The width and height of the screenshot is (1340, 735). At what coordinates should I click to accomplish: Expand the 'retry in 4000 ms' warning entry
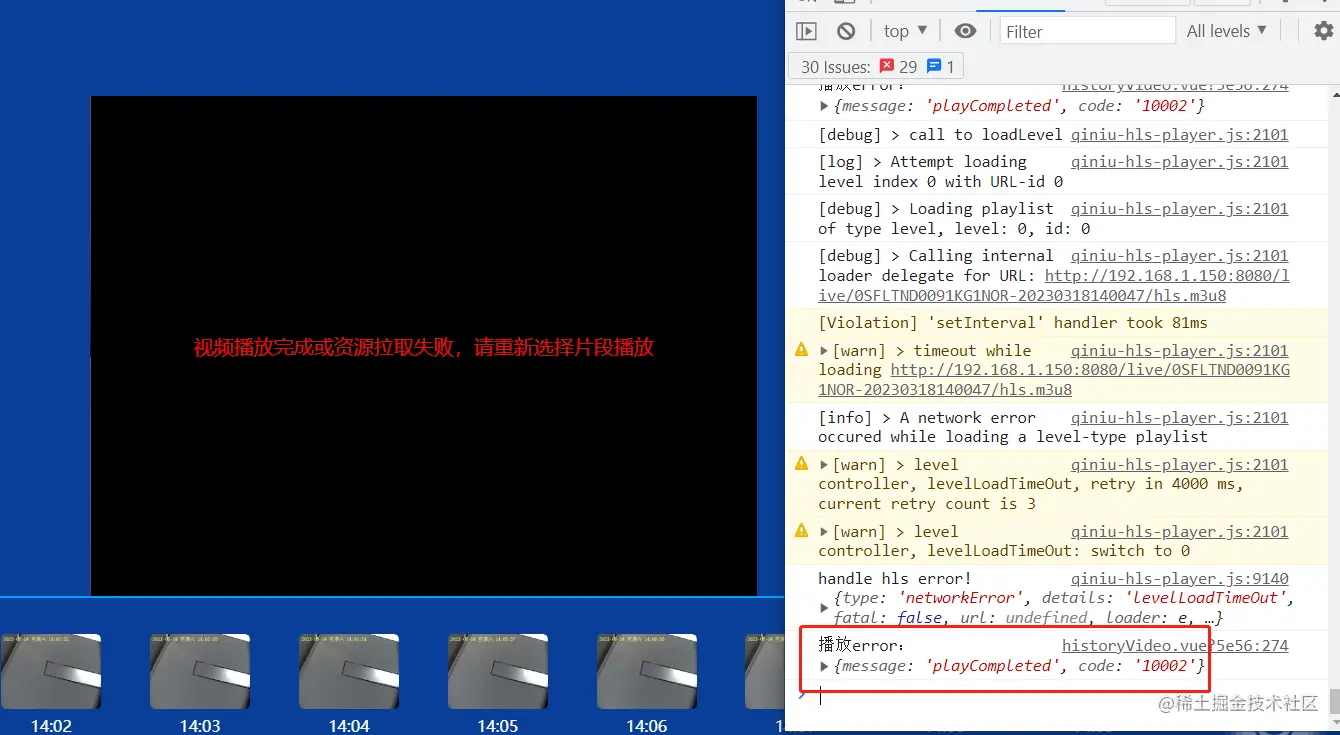824,465
